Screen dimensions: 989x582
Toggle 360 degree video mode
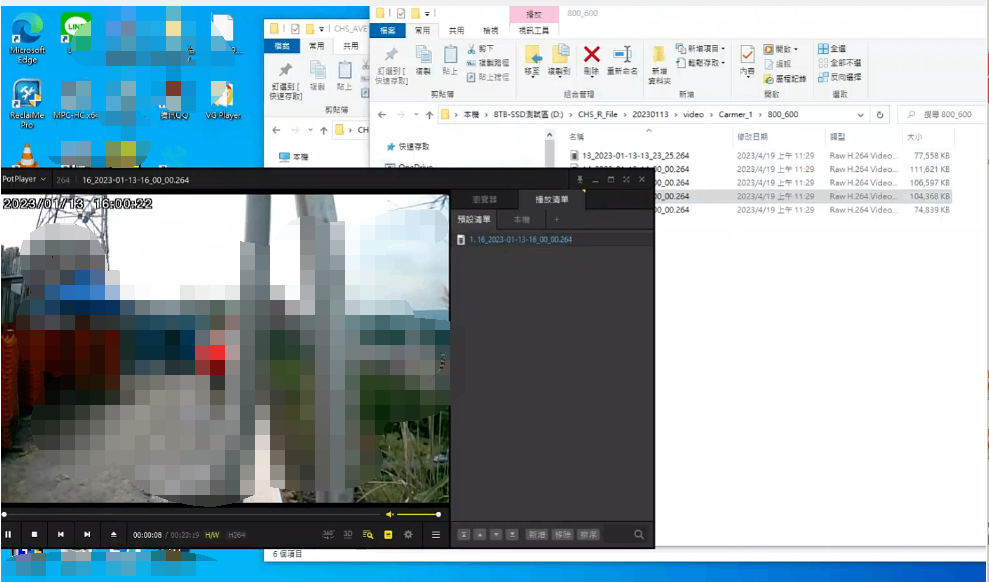click(328, 534)
